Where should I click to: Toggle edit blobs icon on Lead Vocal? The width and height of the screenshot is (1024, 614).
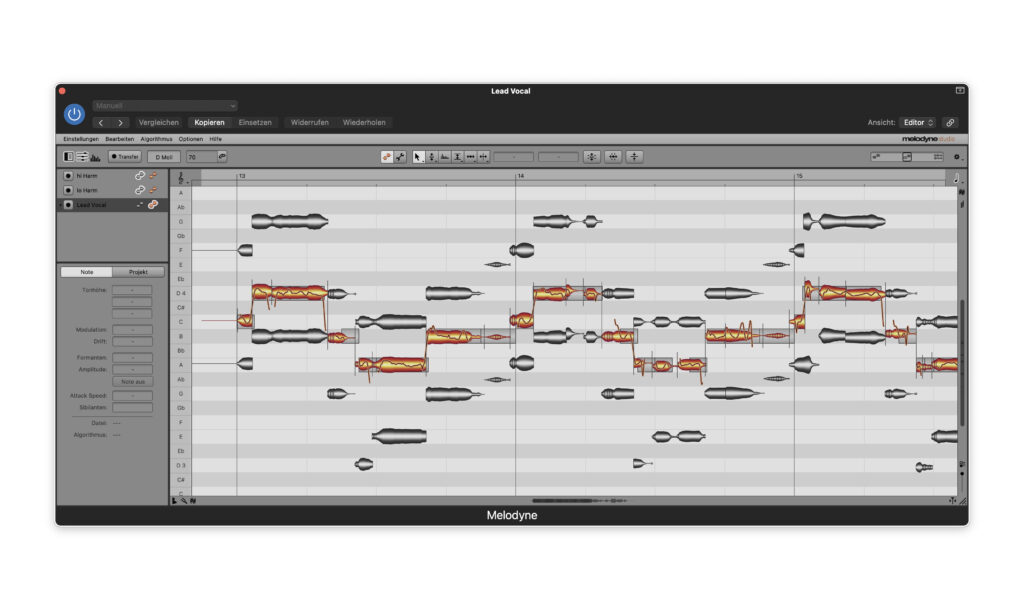153,205
